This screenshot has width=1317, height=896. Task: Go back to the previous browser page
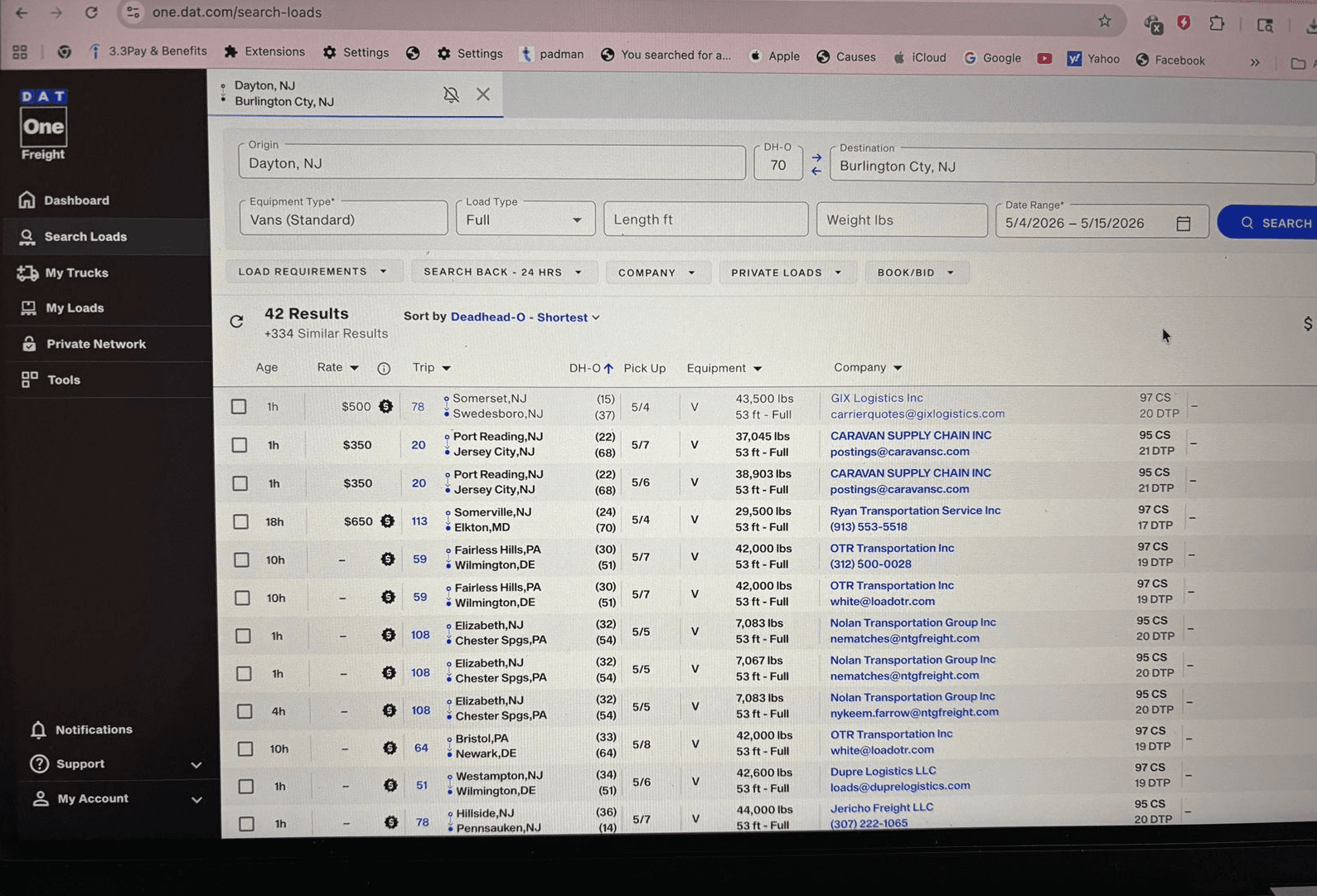[22, 12]
